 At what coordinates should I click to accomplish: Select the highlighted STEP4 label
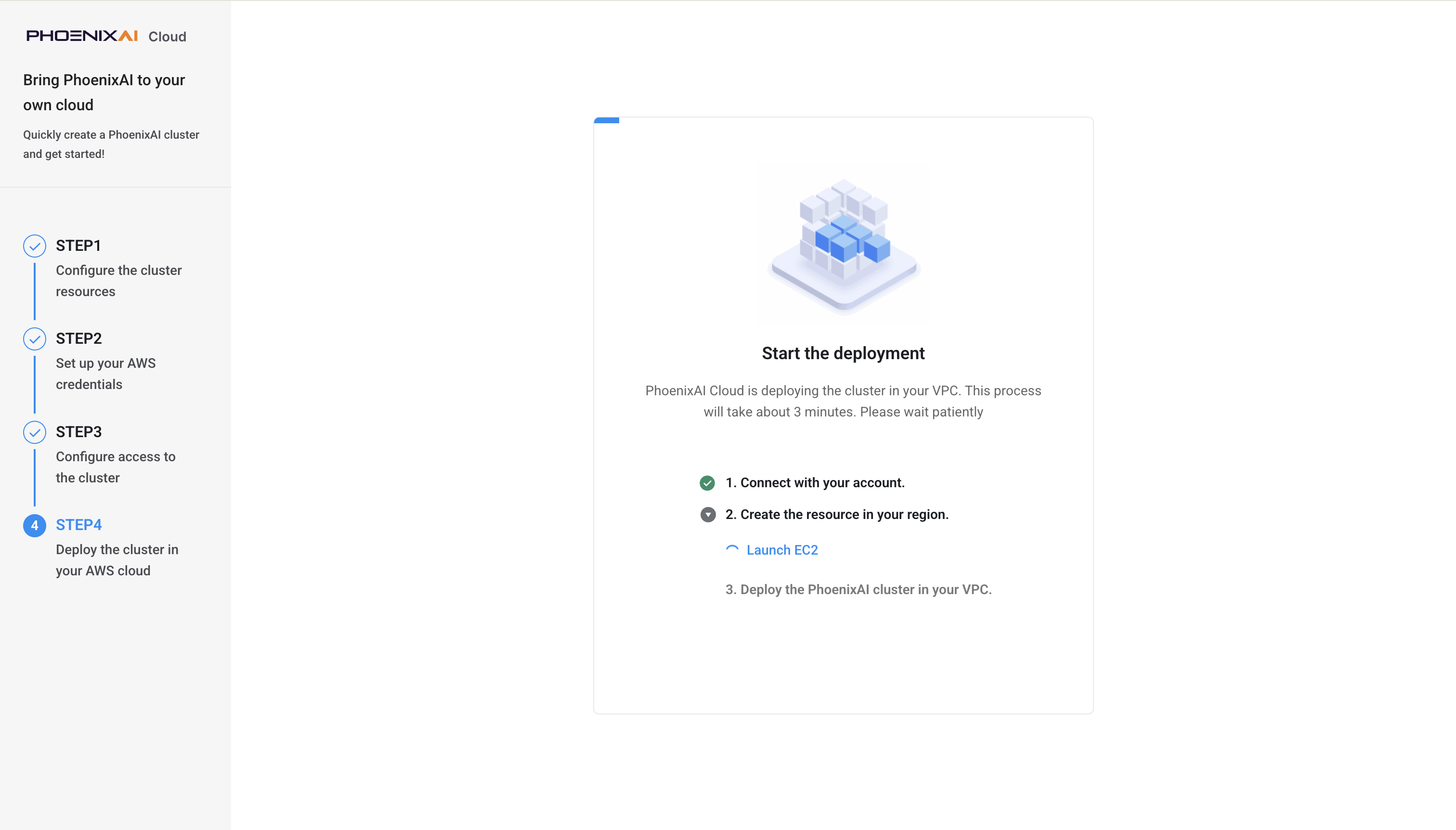click(78, 525)
